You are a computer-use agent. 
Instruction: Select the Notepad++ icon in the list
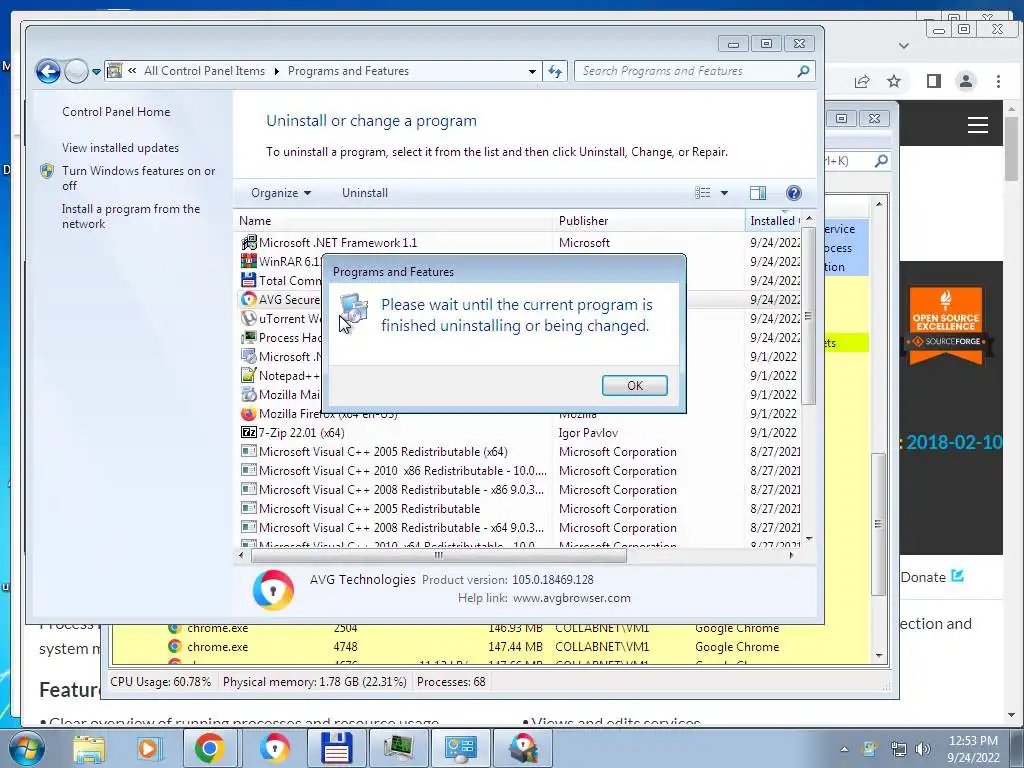click(x=248, y=376)
